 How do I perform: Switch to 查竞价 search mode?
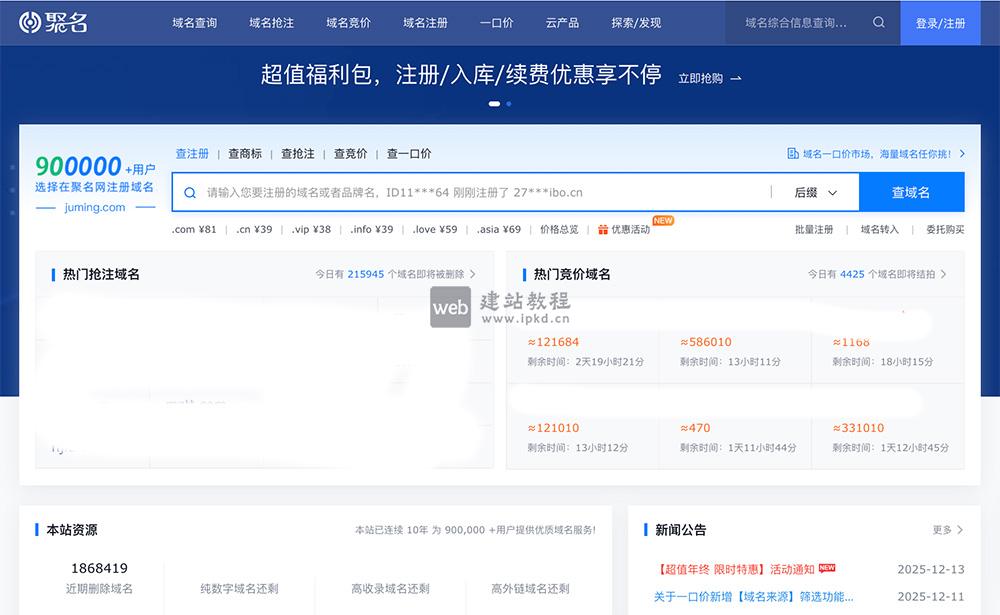pyautogui.click(x=349, y=153)
